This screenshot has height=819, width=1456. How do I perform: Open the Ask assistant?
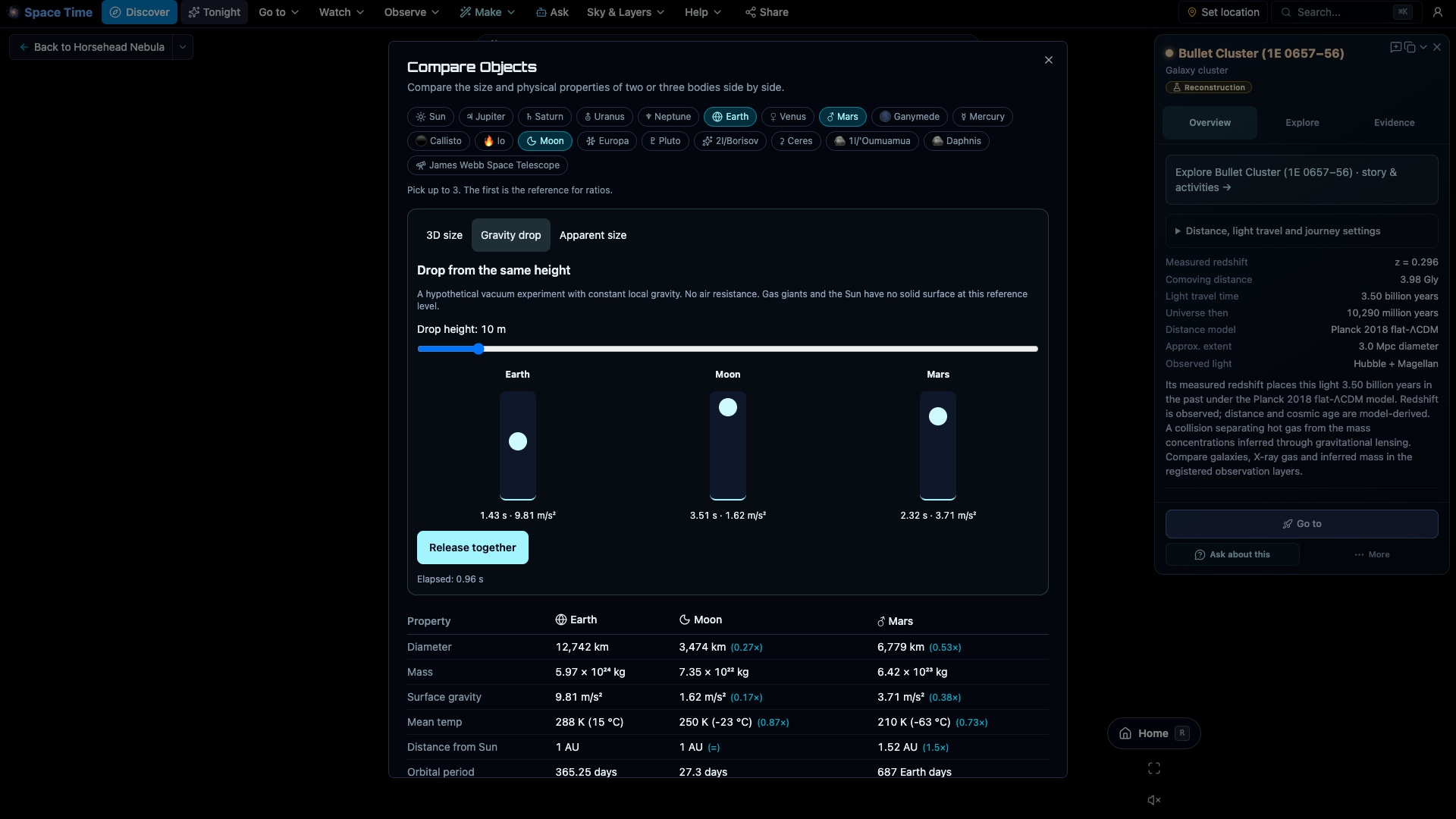551,12
